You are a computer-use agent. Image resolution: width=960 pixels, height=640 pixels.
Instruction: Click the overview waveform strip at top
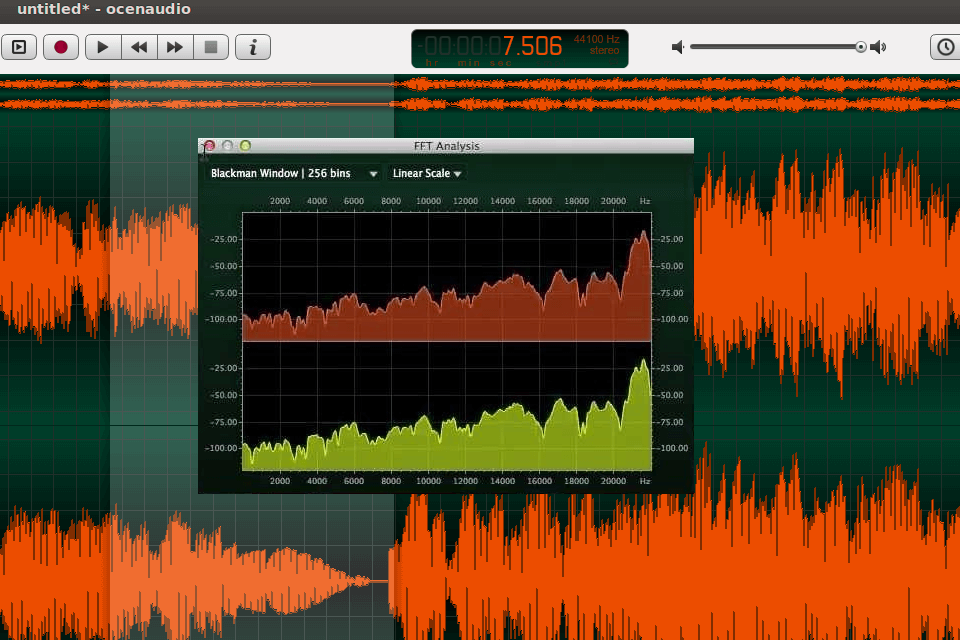pos(480,94)
